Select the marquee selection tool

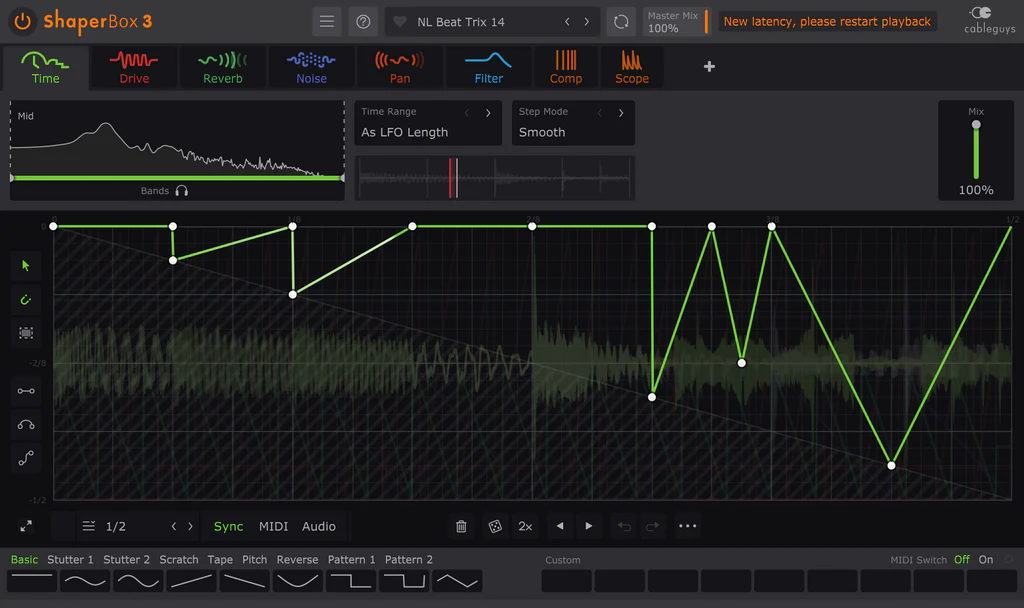click(x=26, y=333)
